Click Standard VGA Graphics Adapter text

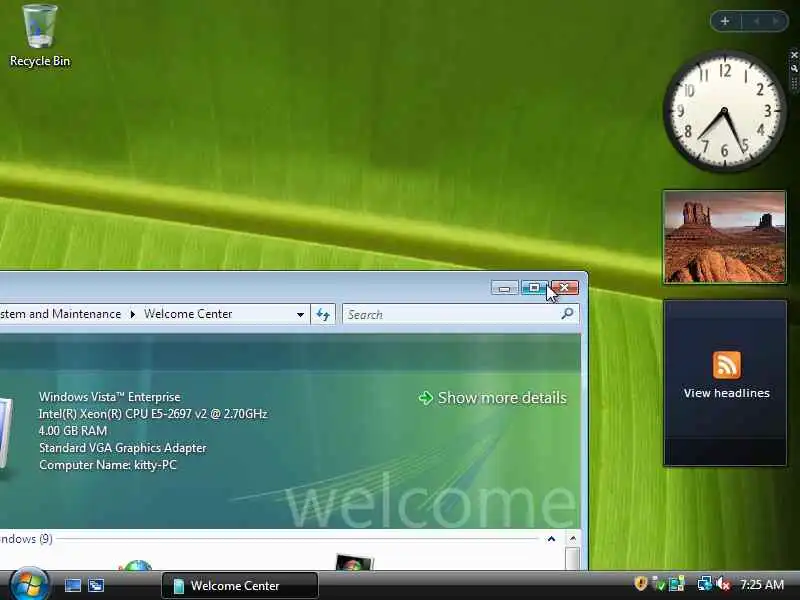[x=122, y=448]
